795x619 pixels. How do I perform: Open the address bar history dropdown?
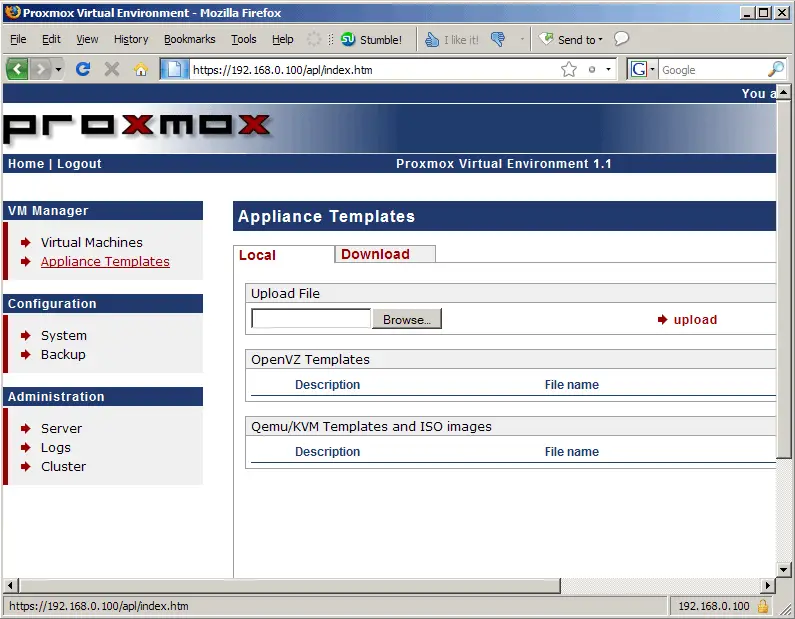click(608, 69)
